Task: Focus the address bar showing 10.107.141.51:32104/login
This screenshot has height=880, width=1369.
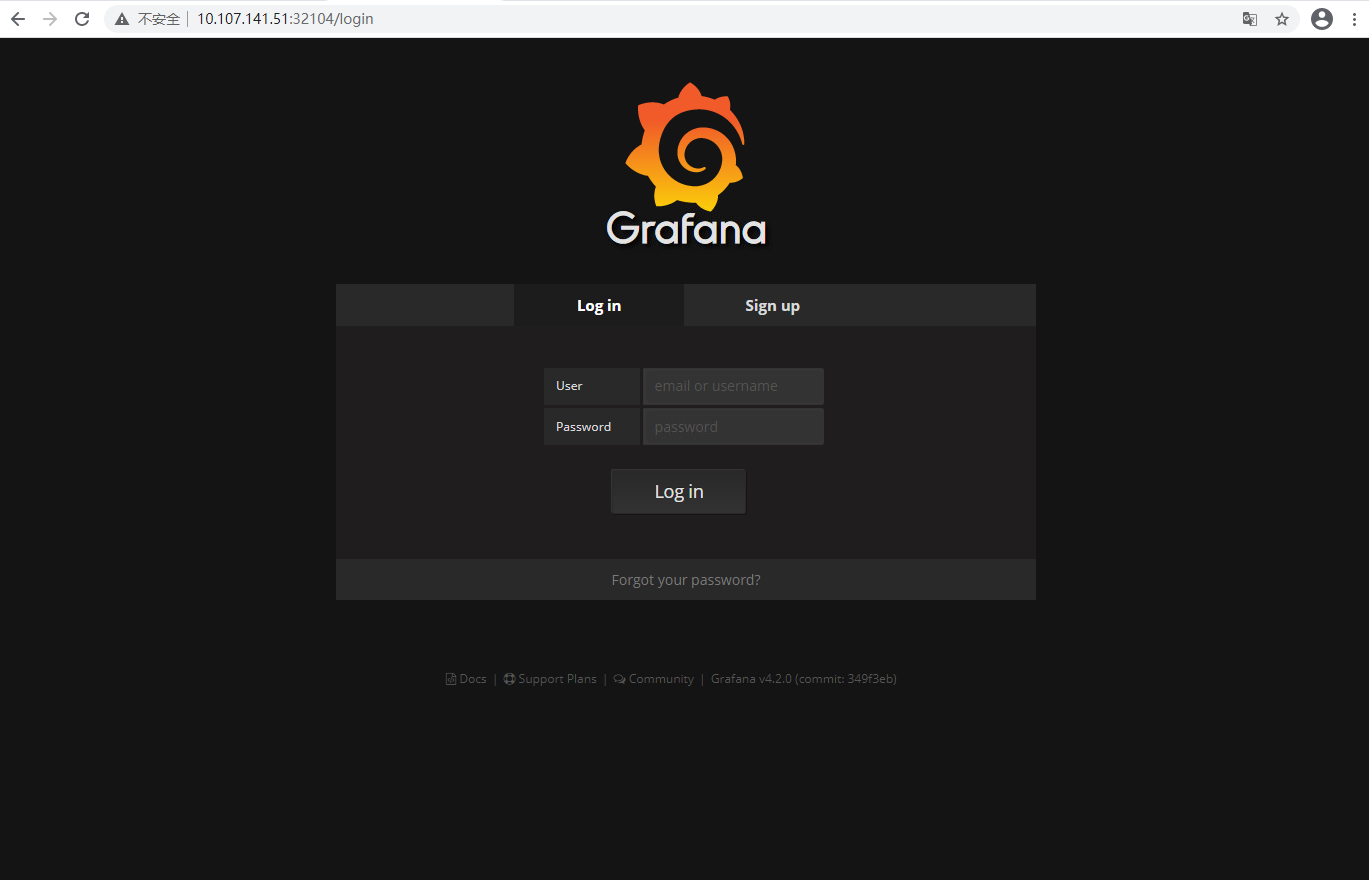Action: (700, 19)
